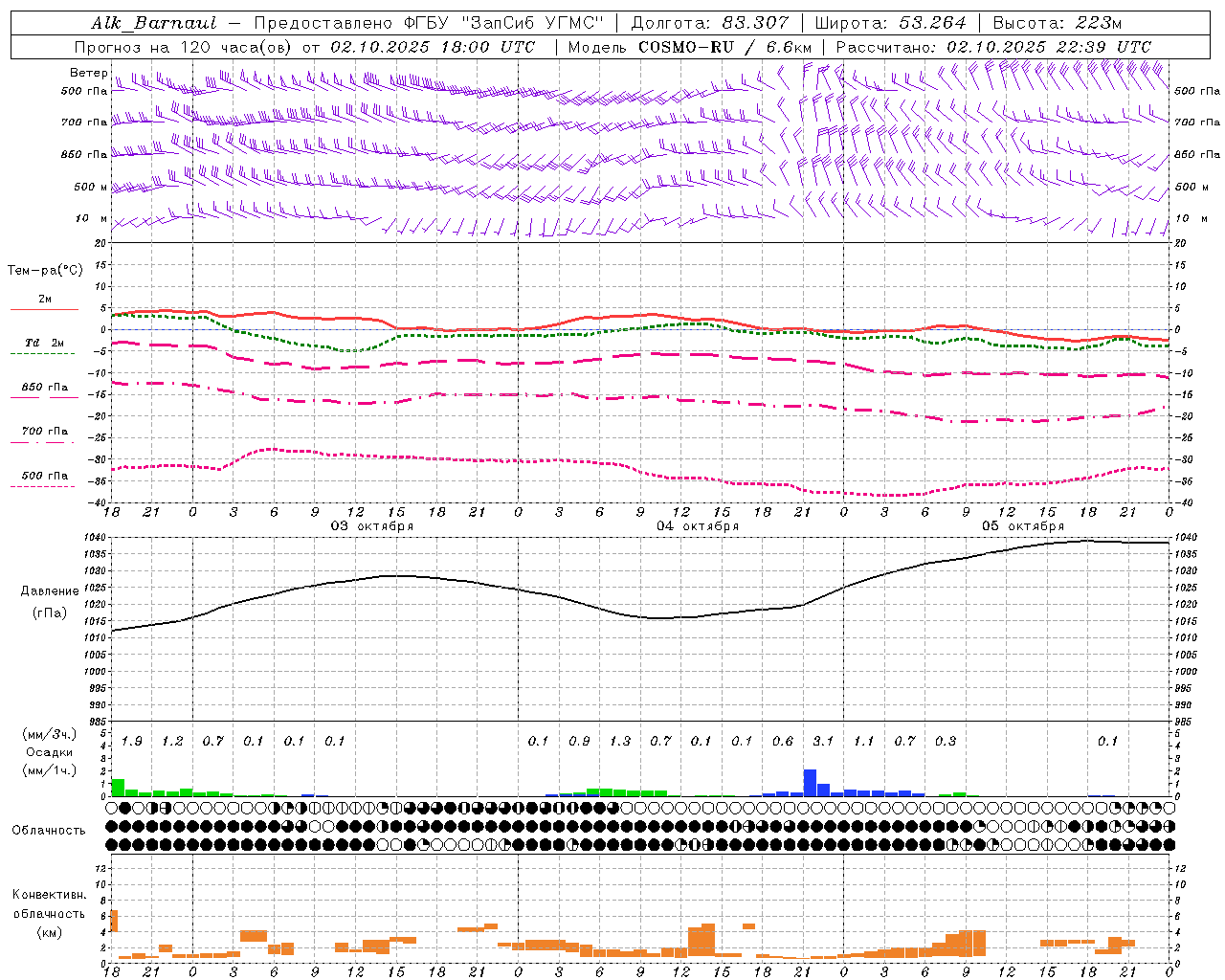The image size is (1225, 980).
Task: Click the 'Тем-ра(°C)' temperature panel label
Action: pyautogui.click(x=45, y=271)
